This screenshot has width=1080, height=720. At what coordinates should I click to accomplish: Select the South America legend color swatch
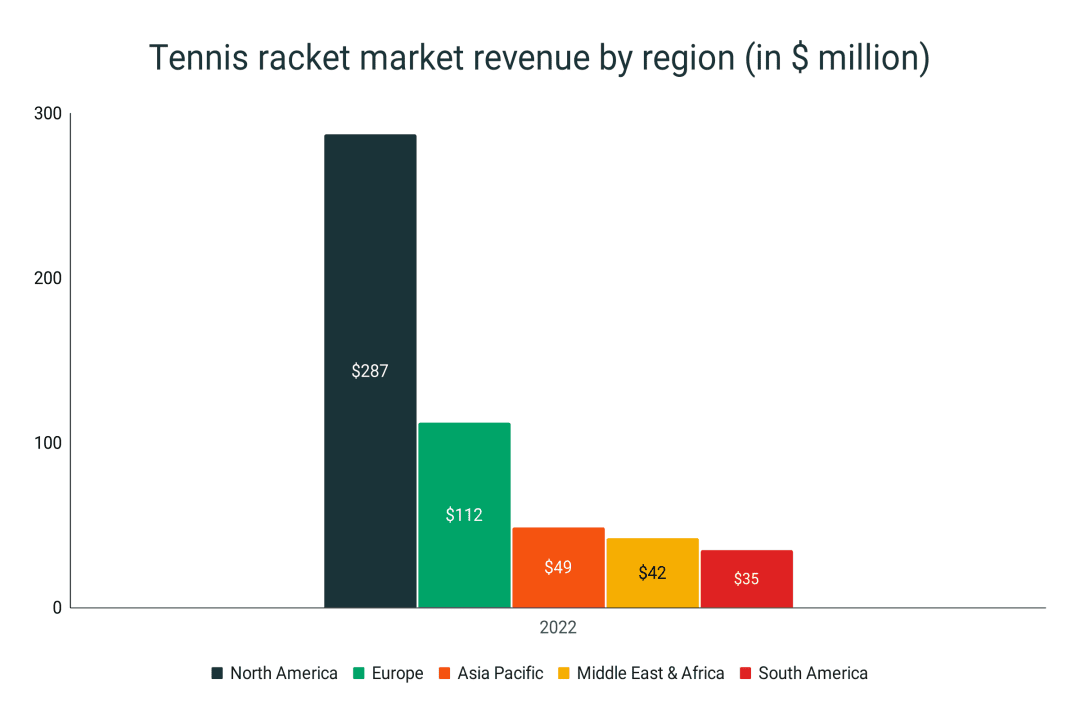[x=746, y=673]
